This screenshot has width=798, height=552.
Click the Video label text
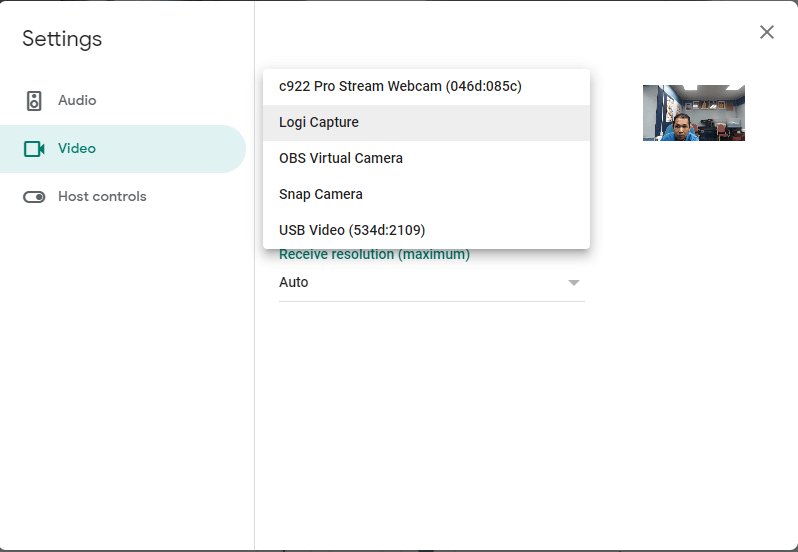(x=77, y=149)
